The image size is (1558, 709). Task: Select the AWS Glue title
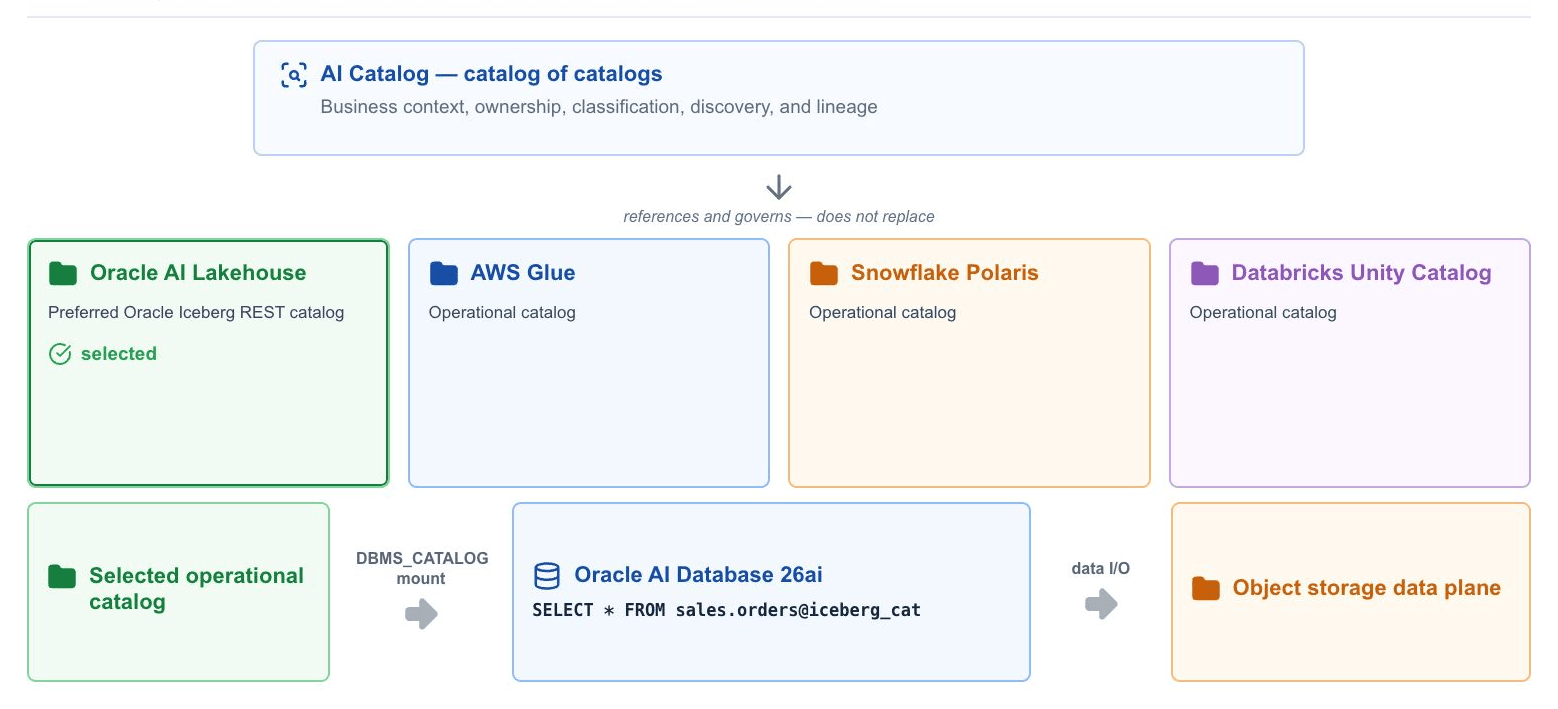tap(523, 273)
